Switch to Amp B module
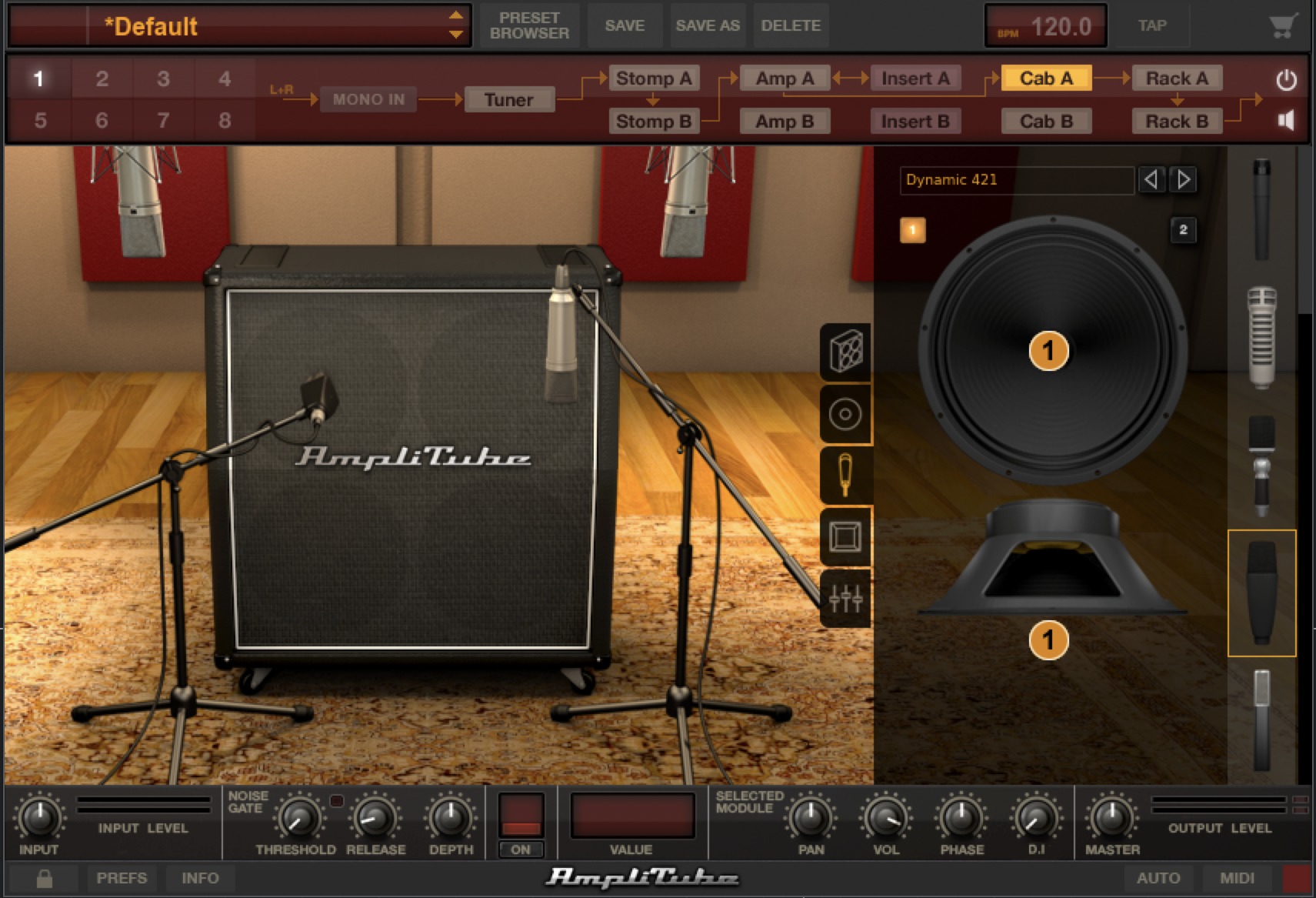 tap(785, 121)
